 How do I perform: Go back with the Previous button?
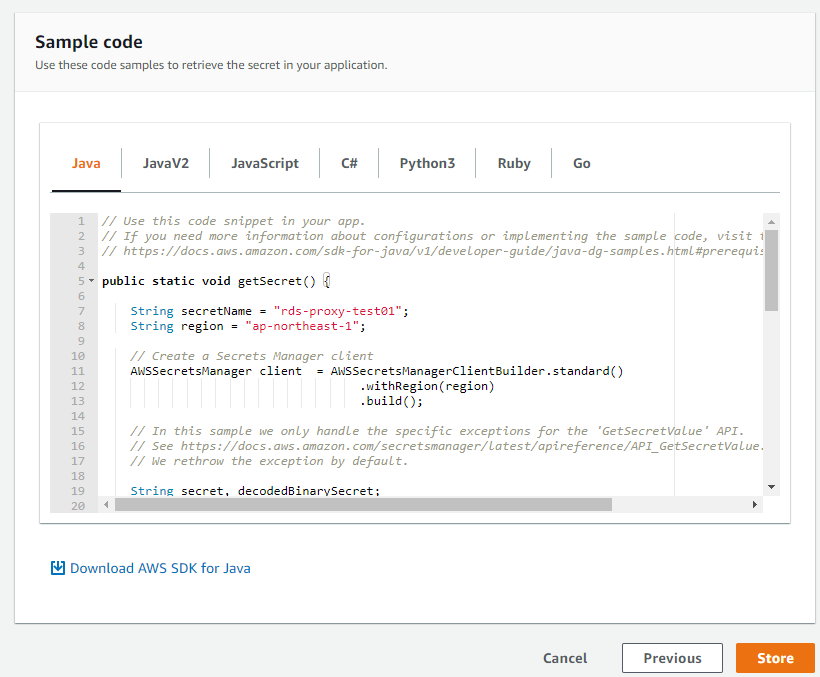pos(672,658)
